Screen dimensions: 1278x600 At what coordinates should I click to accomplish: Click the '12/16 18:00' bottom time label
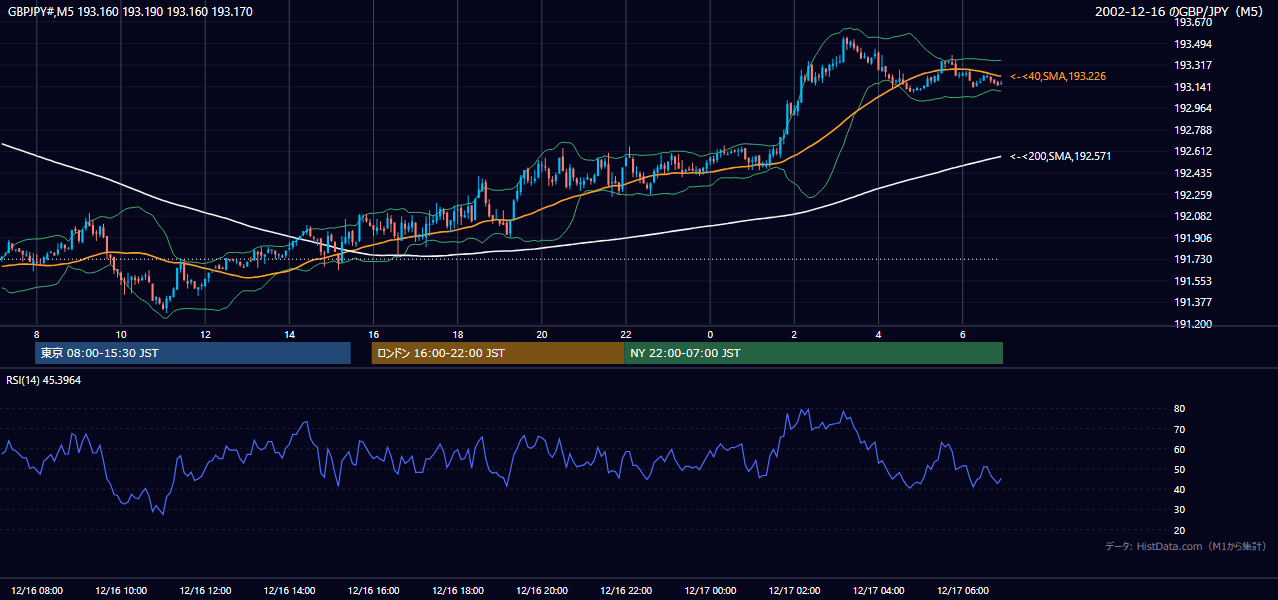pyautogui.click(x=457, y=591)
